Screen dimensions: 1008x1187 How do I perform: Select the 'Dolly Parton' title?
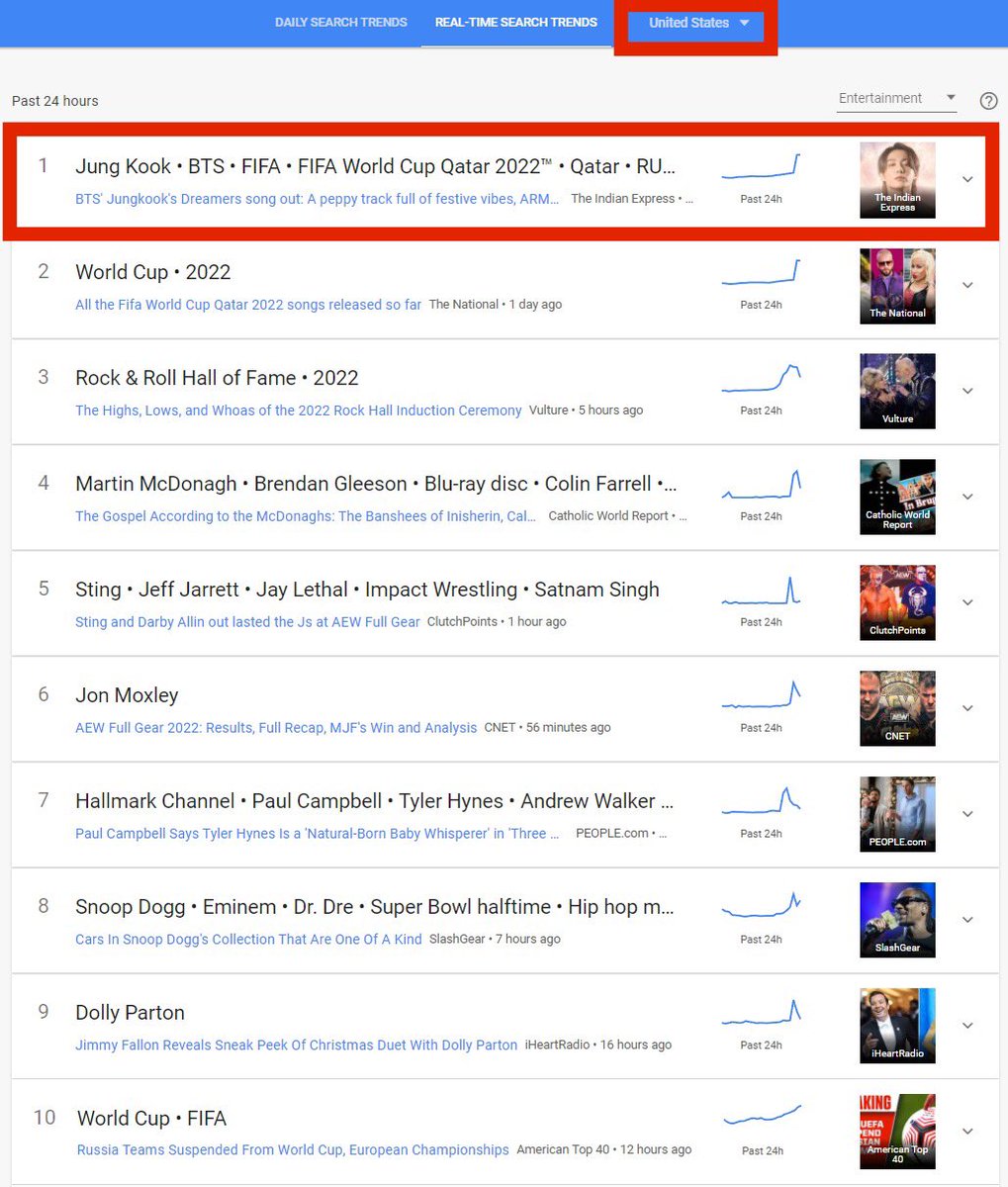(x=130, y=1013)
